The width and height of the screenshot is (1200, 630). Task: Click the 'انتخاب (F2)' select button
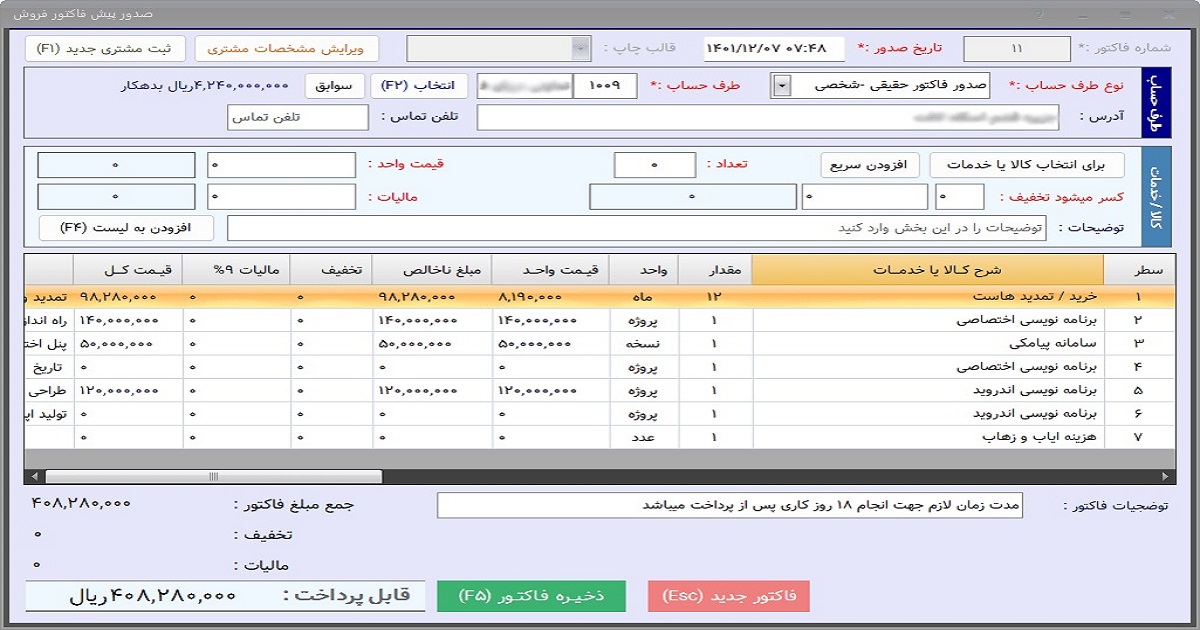[x=419, y=86]
